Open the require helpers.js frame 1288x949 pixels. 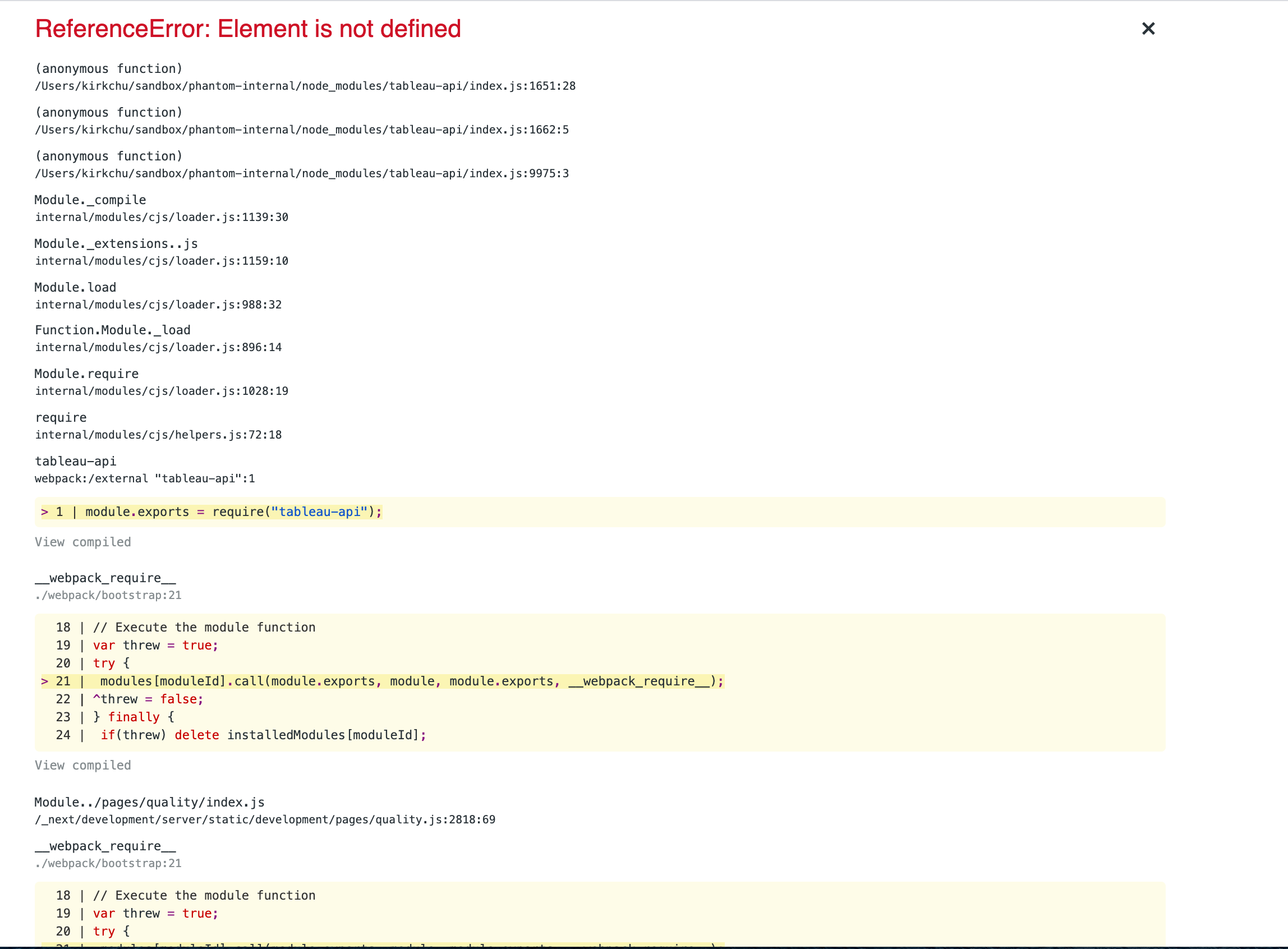pos(61,417)
